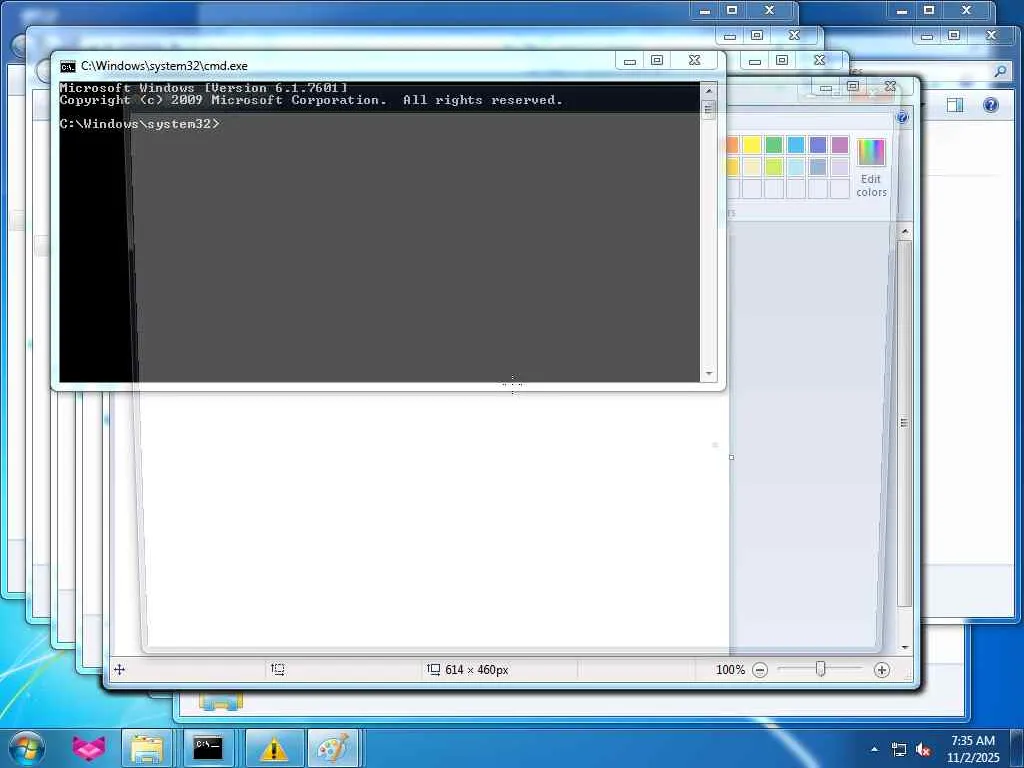Maximize the cmd.exe window

[657, 61]
